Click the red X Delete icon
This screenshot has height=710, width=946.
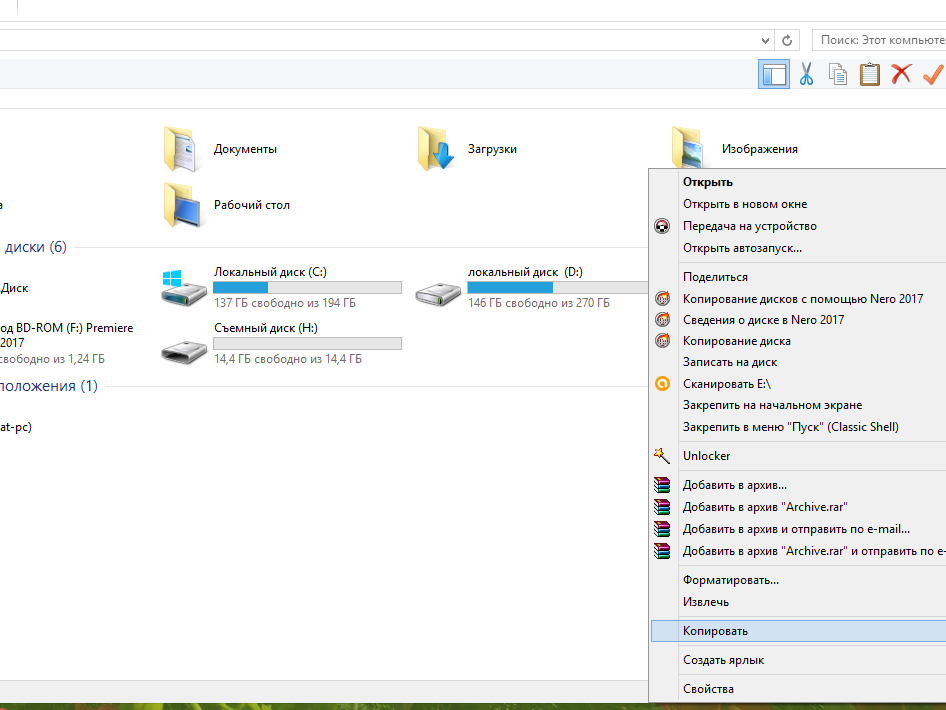click(901, 74)
